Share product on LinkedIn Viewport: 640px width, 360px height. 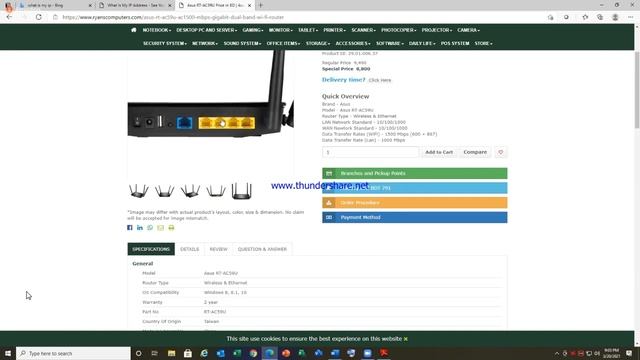pyautogui.click(x=140, y=227)
